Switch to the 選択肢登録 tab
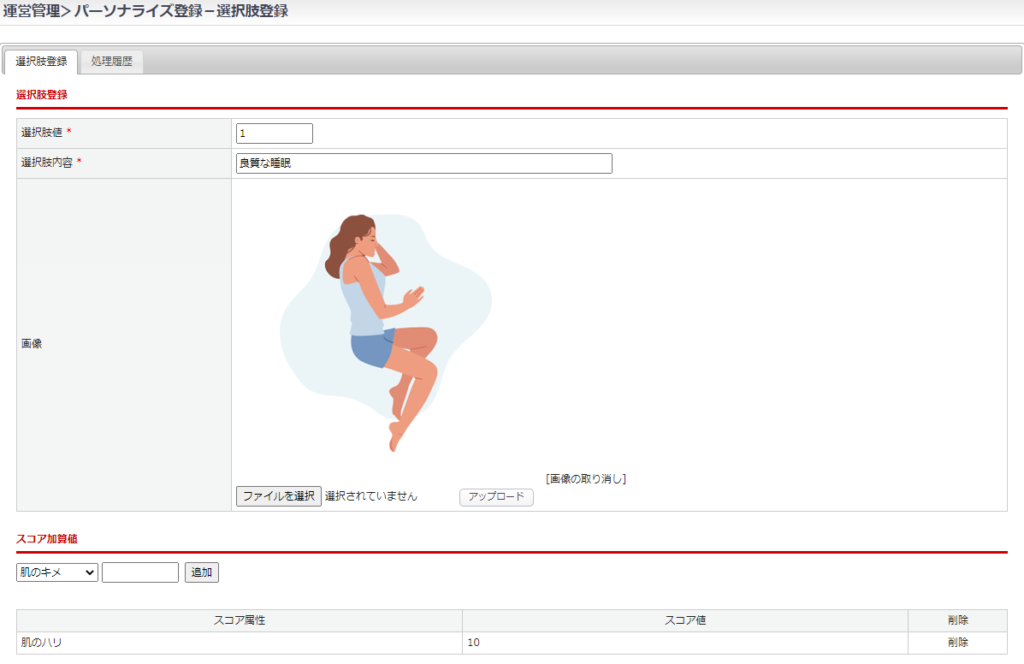Viewport: 1024px width, 664px height. pyautogui.click(x=41, y=61)
